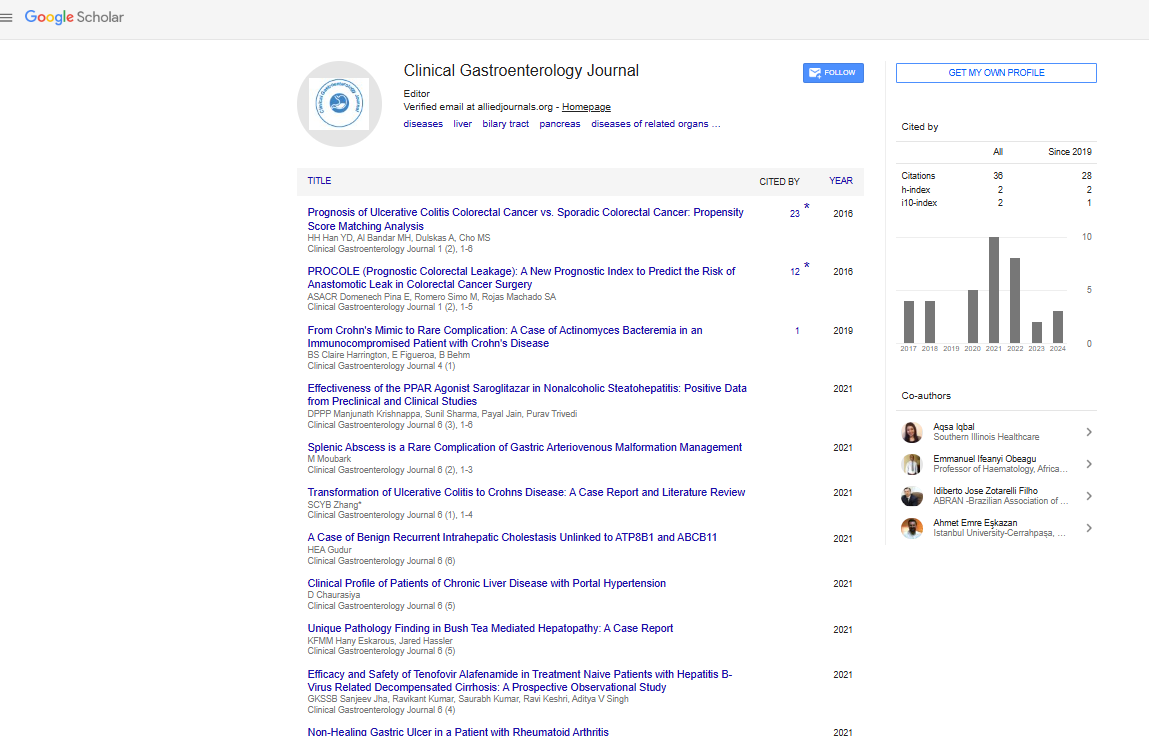Image resolution: width=1149 pixels, height=736 pixels.
Task: Expand co-author Ahmet Emre Eşkazan chevron
Action: (x=1088, y=528)
